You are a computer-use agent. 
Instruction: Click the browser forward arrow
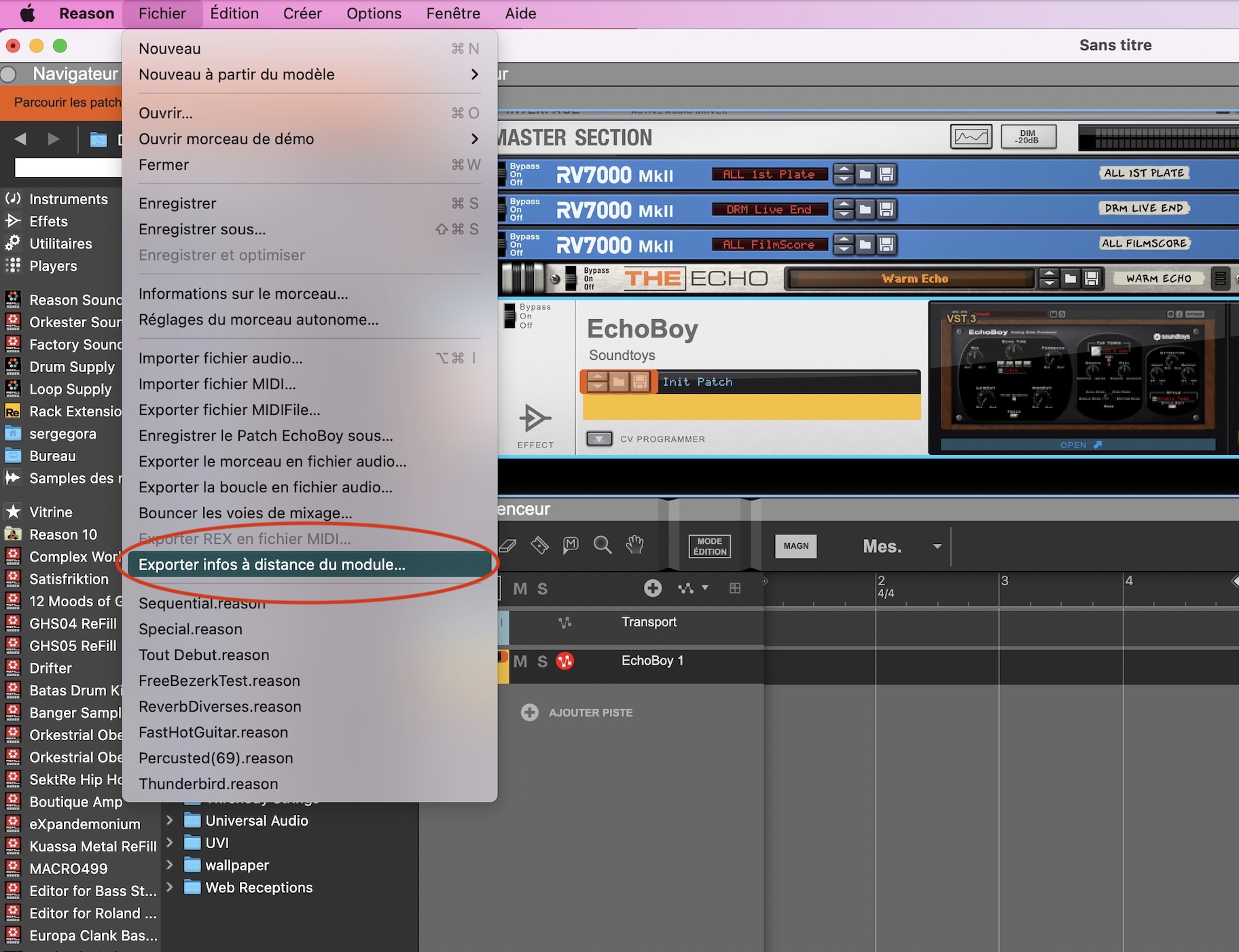(54, 139)
